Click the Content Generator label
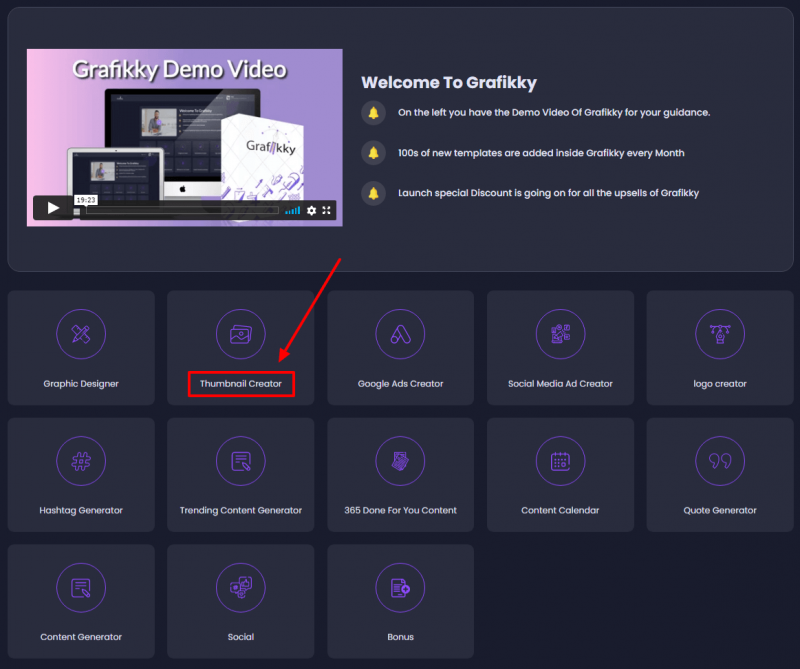 (x=81, y=637)
